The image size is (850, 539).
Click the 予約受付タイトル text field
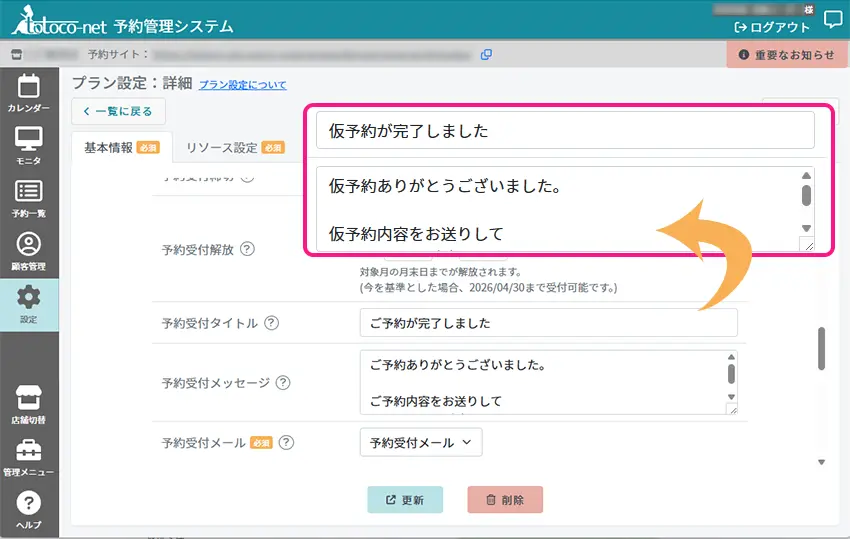pos(548,323)
